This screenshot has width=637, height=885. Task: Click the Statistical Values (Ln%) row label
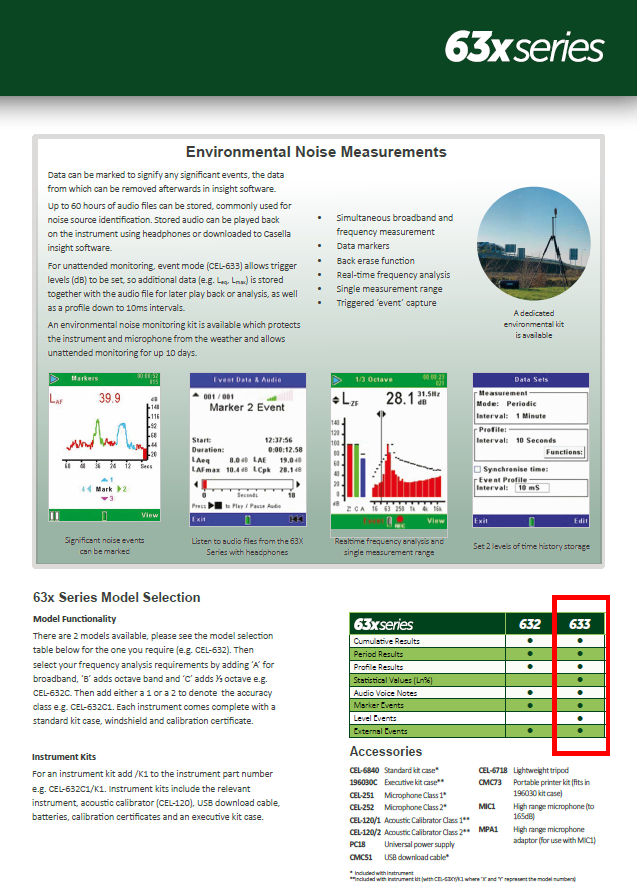(x=393, y=680)
